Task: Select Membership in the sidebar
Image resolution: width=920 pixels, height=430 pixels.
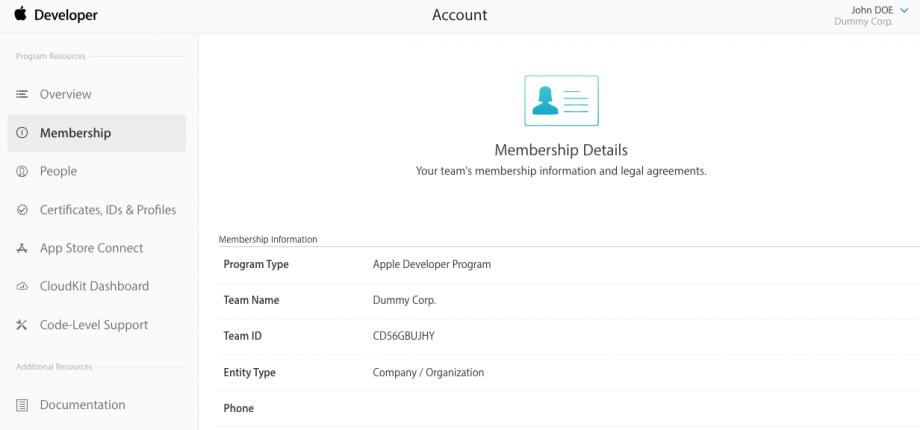Action: [97, 133]
